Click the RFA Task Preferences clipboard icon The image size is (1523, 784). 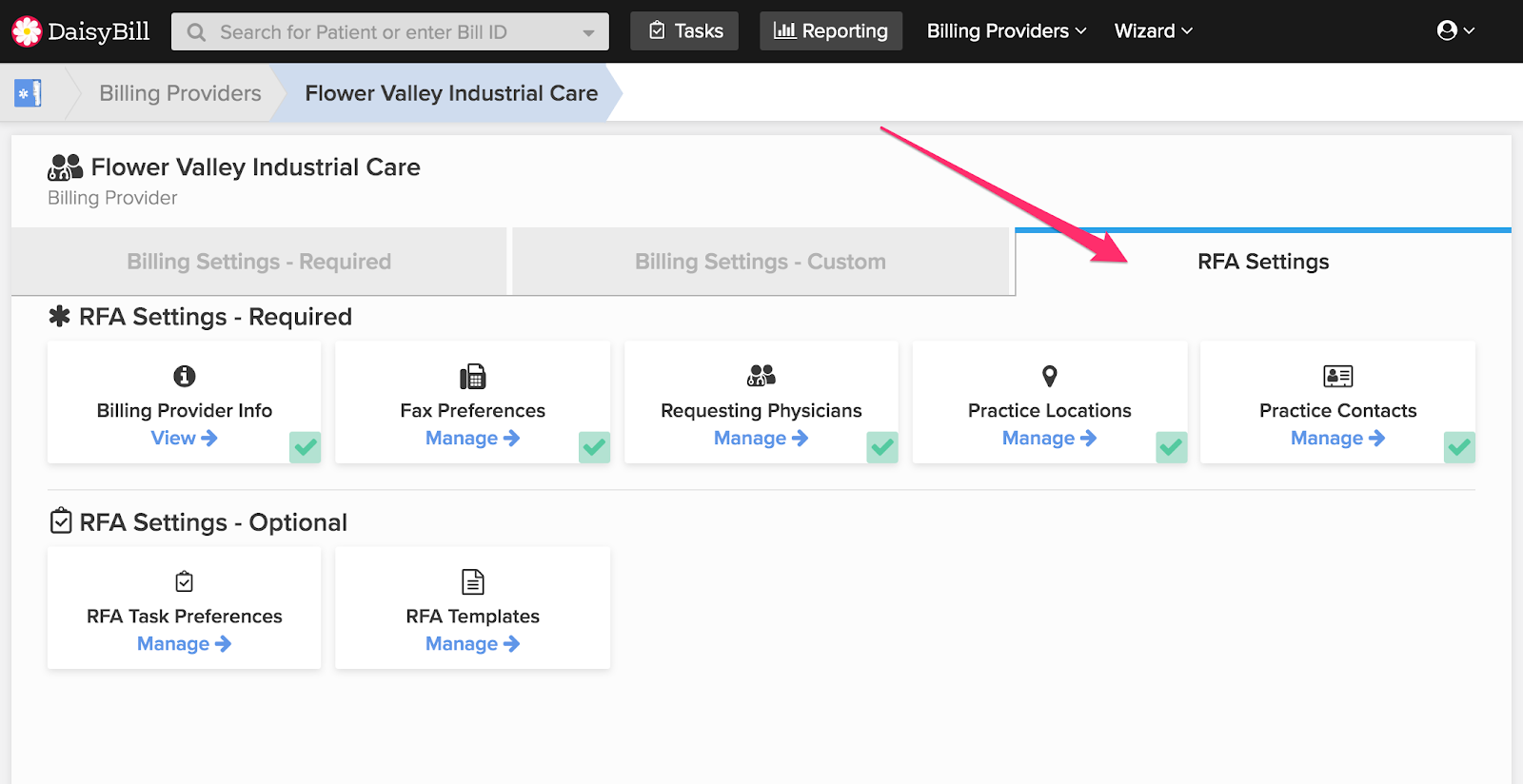(x=185, y=581)
